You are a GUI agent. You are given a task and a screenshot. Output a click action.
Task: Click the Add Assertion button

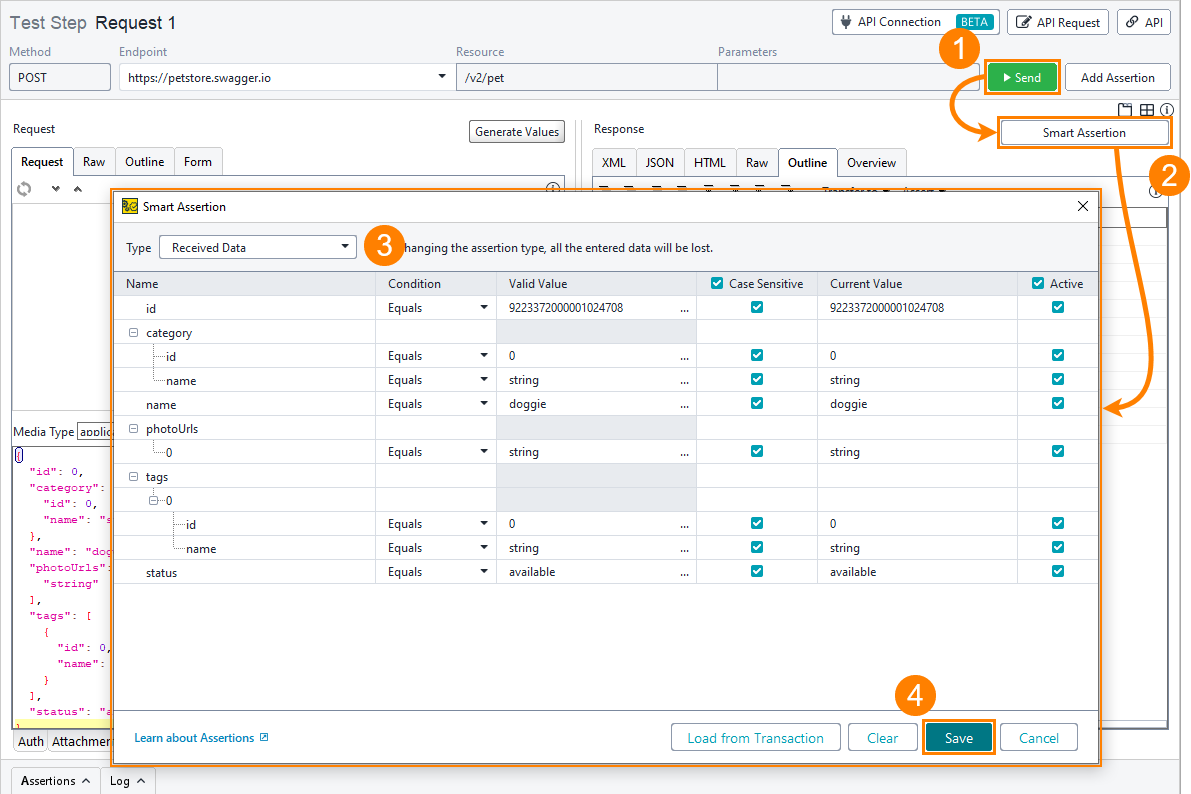coord(1117,78)
